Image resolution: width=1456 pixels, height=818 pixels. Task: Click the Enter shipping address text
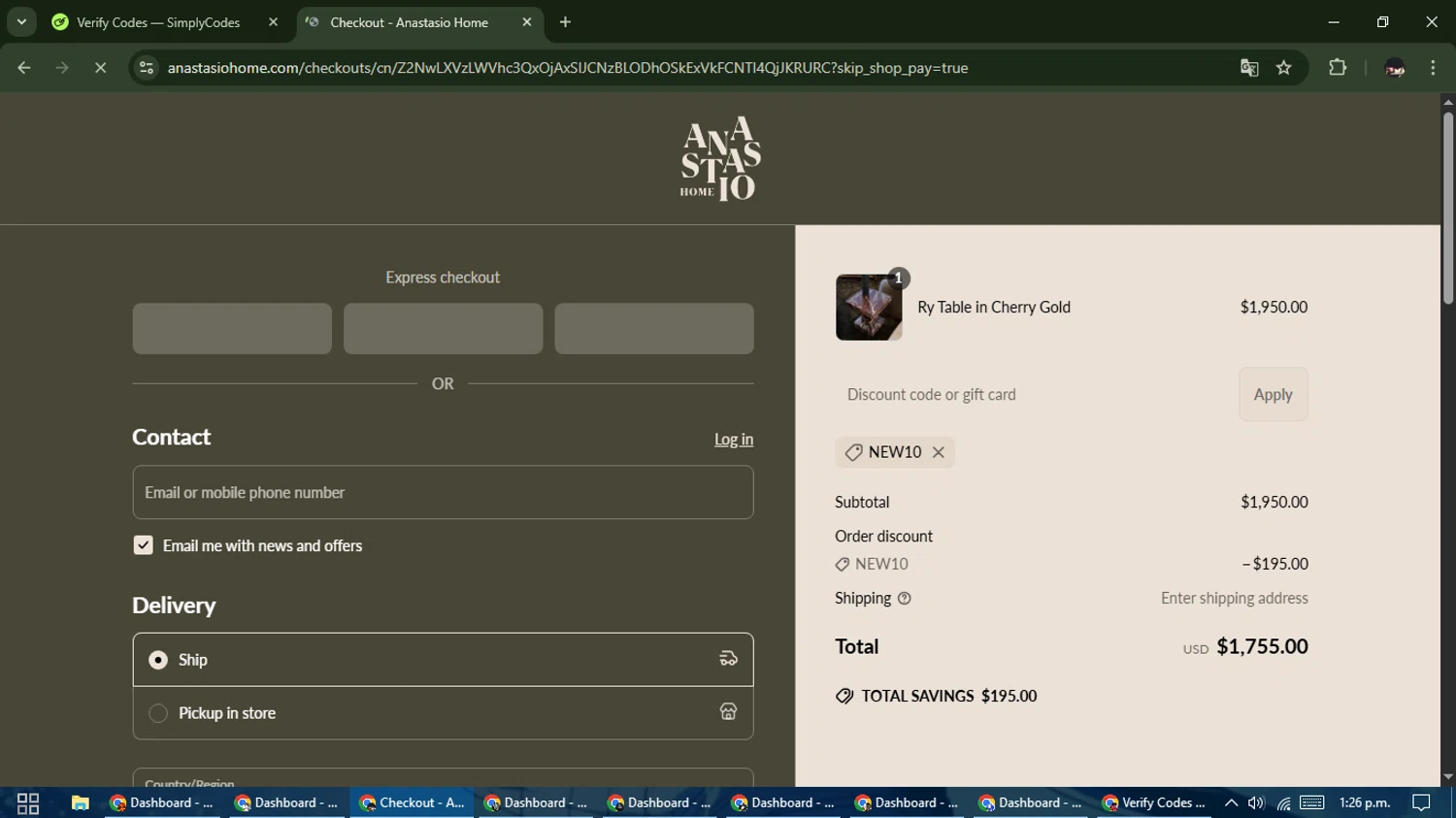pos(1235,599)
